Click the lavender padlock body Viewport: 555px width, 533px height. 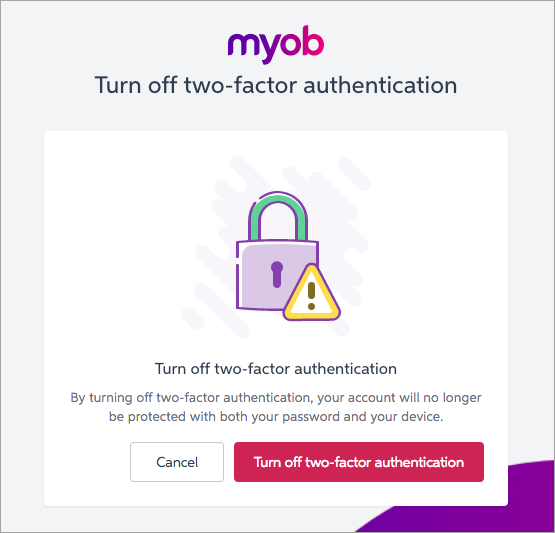pyautogui.click(x=269, y=274)
